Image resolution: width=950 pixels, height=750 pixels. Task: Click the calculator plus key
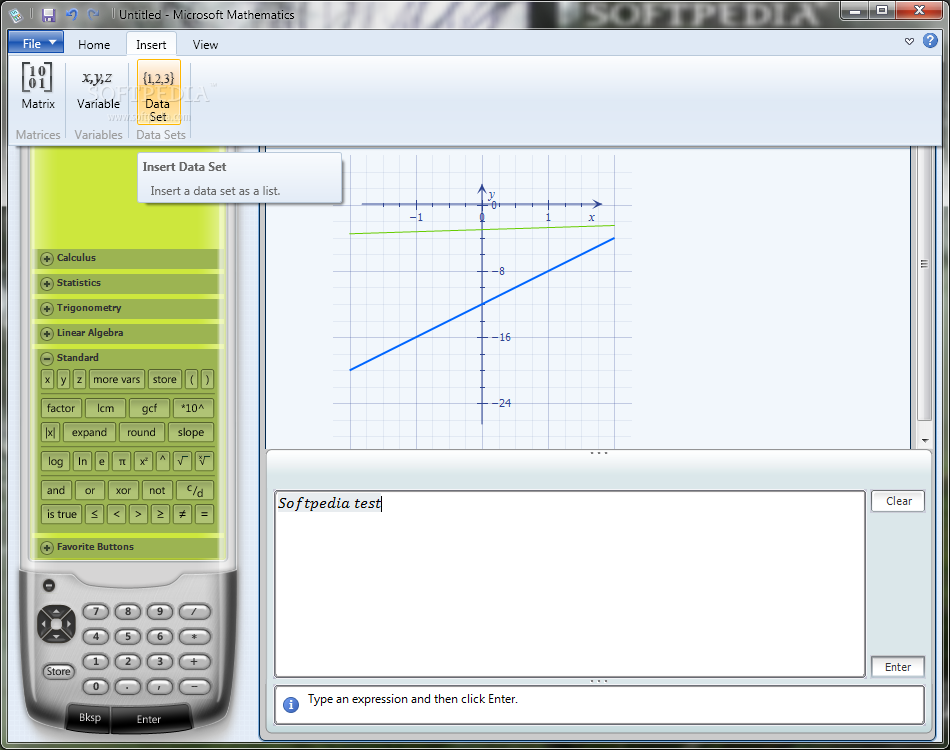point(194,662)
